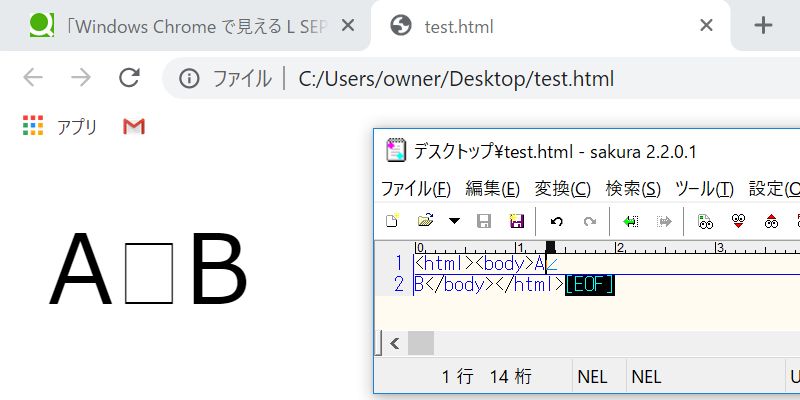Open the ツール(T) menu
Image resolution: width=800 pixels, height=400 pixels.
[x=704, y=189]
